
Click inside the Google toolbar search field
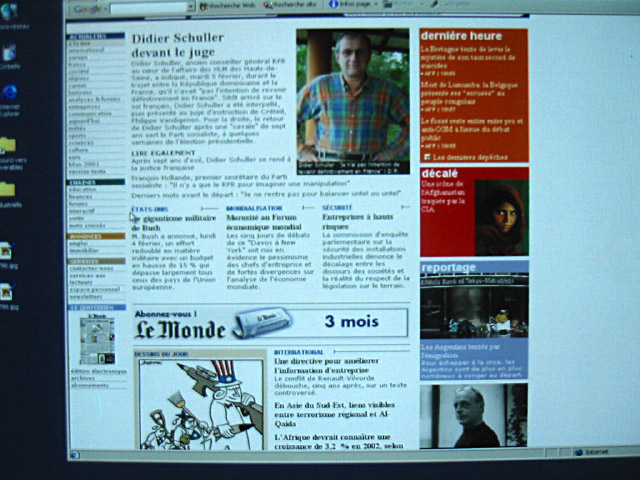coord(149,8)
